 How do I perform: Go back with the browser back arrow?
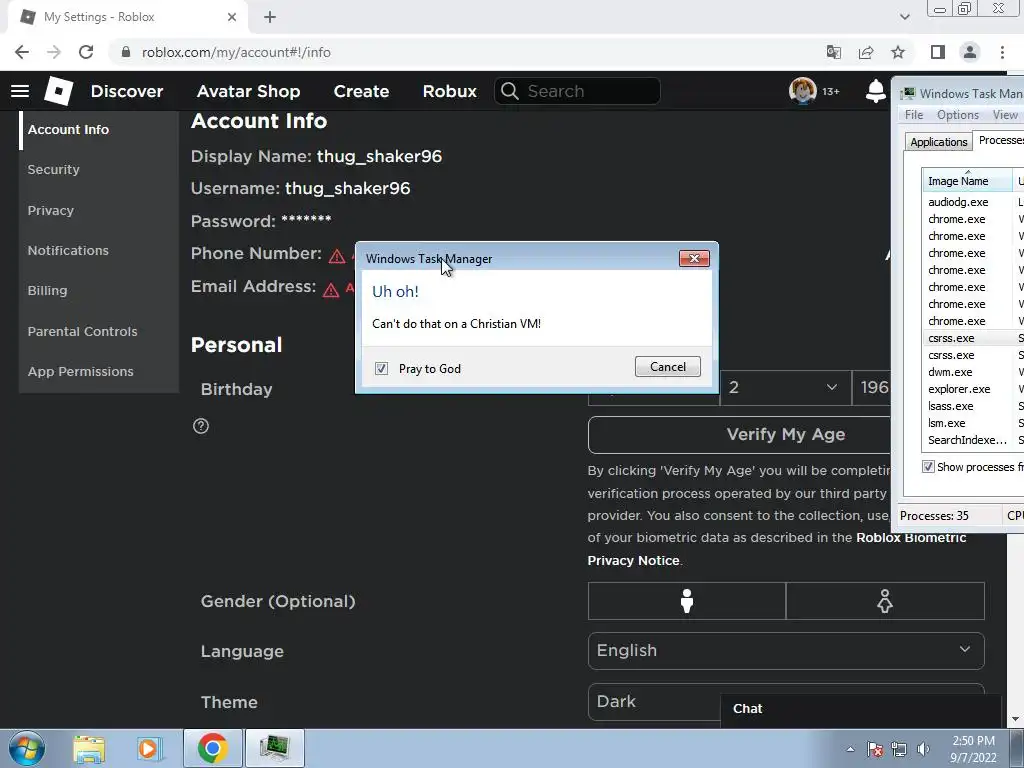[22, 52]
